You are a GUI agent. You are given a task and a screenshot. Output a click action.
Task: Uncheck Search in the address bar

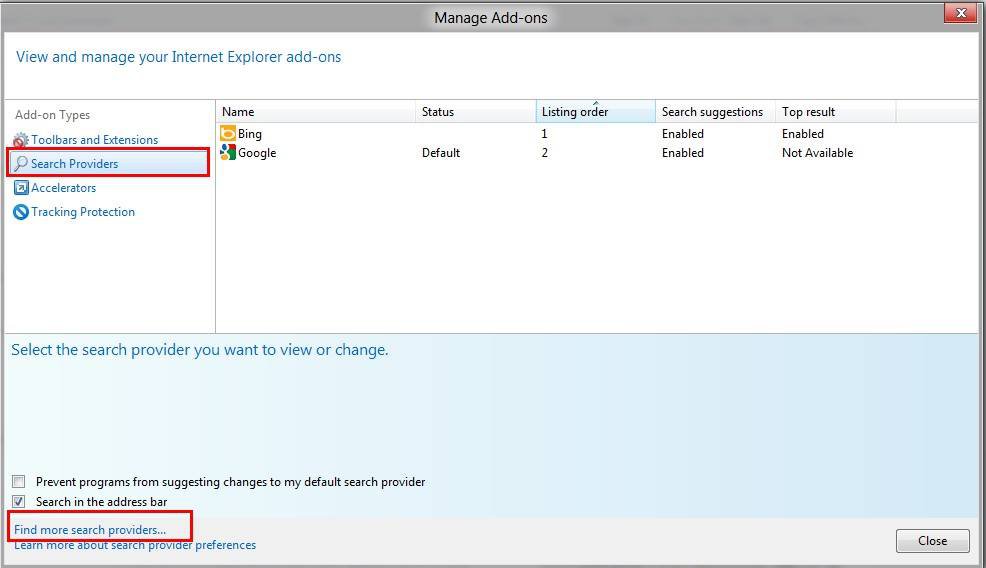pos(19,501)
